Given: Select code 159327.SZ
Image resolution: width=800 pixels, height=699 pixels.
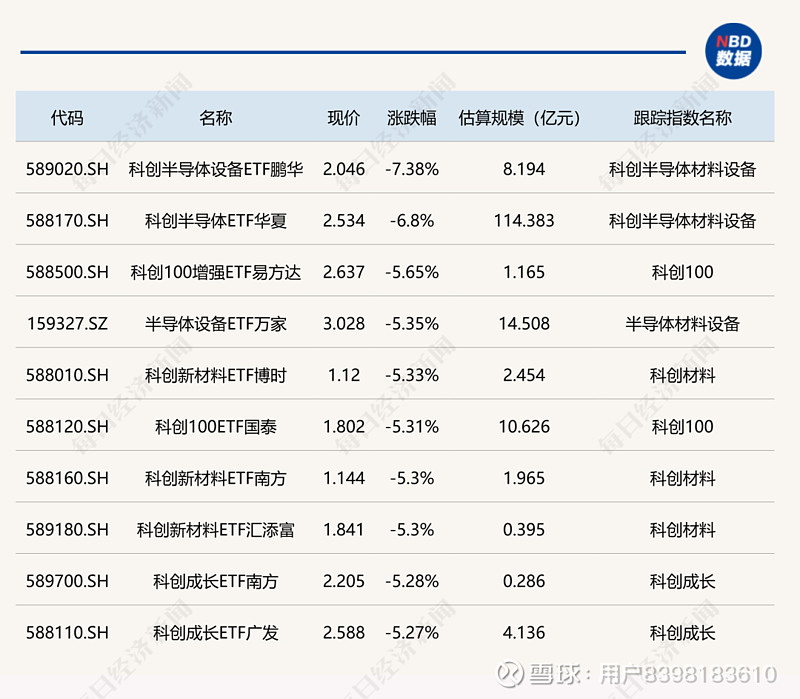Looking at the screenshot, I should (x=67, y=323).
